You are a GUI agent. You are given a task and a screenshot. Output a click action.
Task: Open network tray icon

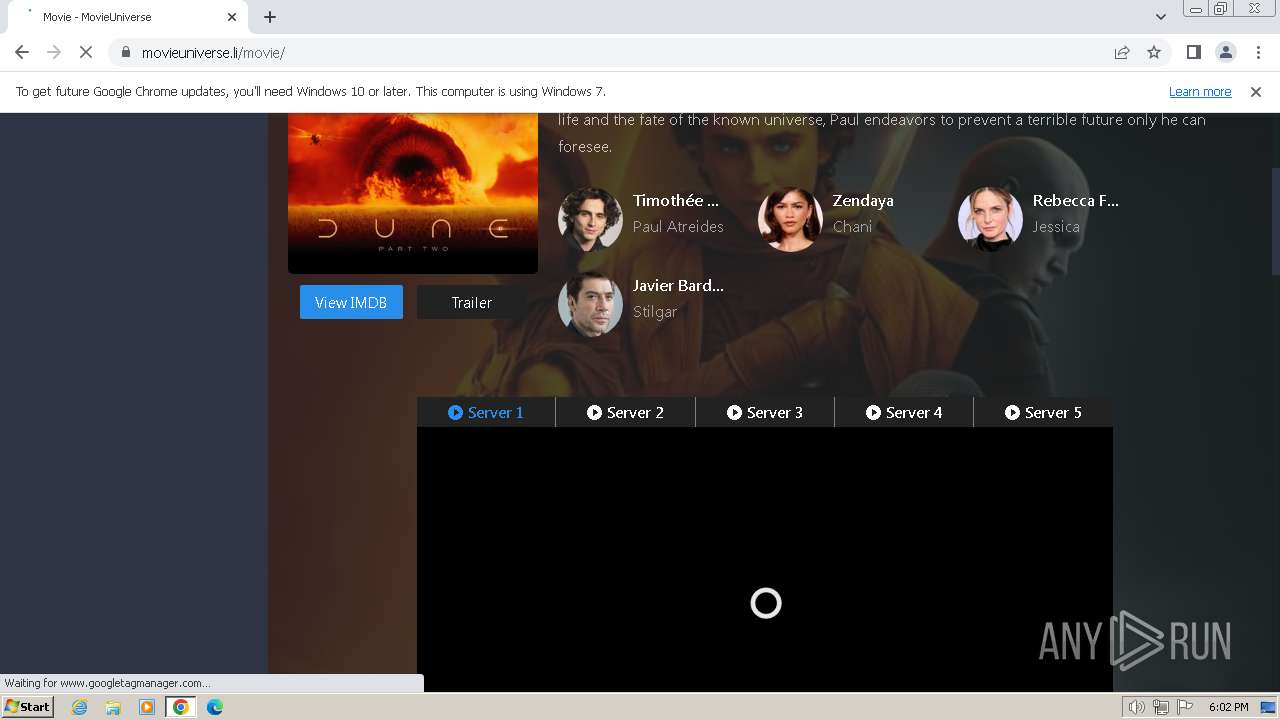coord(1161,707)
